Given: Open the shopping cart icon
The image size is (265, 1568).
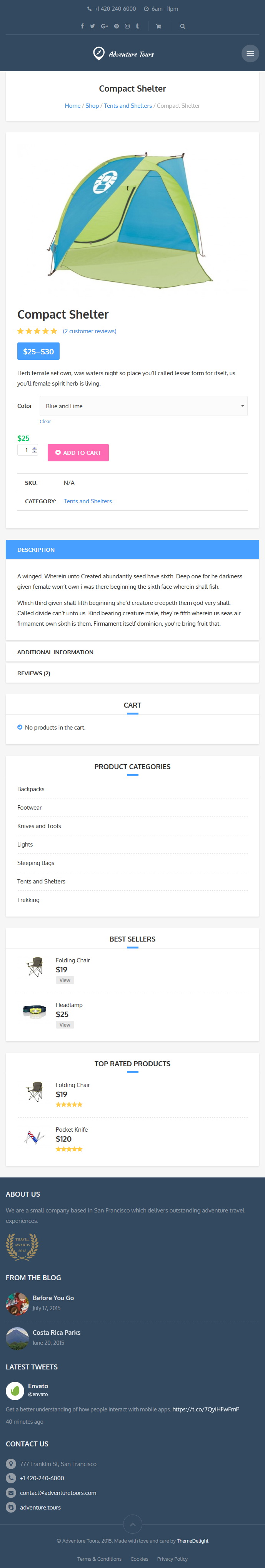Looking at the screenshot, I should click(158, 26).
